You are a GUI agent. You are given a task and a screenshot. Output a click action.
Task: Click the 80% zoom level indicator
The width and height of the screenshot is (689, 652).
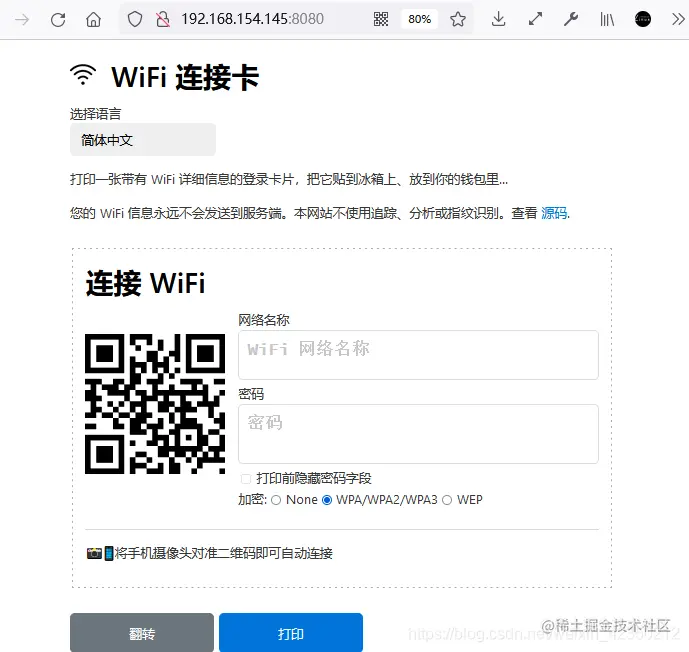[x=419, y=19]
